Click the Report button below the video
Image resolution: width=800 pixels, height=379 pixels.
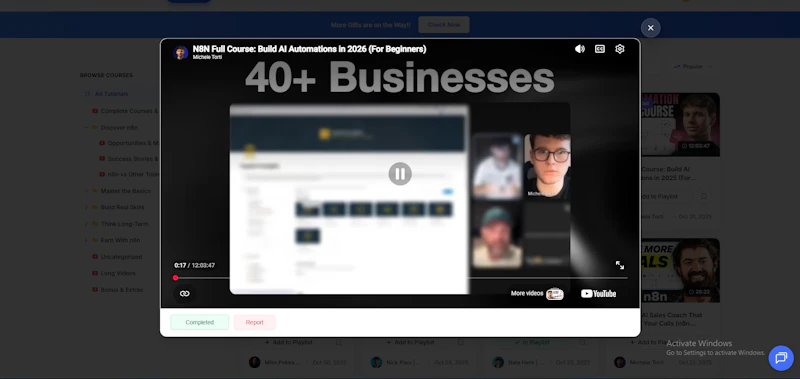255,322
